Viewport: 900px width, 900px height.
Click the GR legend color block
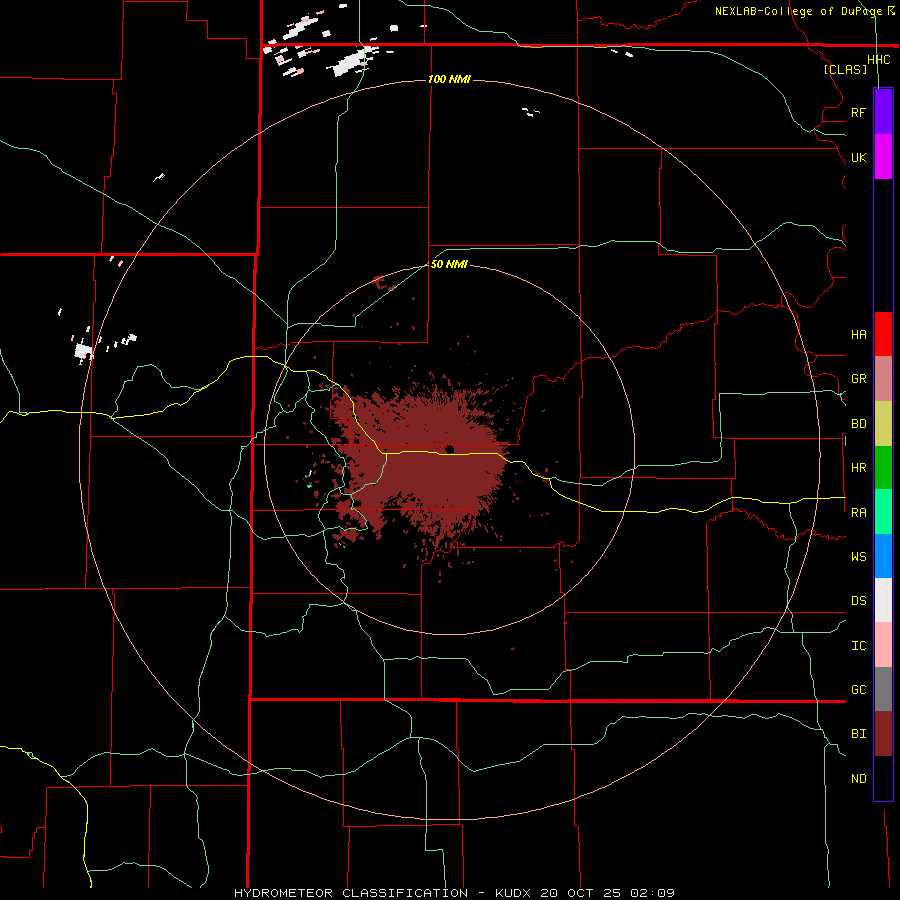coord(883,379)
